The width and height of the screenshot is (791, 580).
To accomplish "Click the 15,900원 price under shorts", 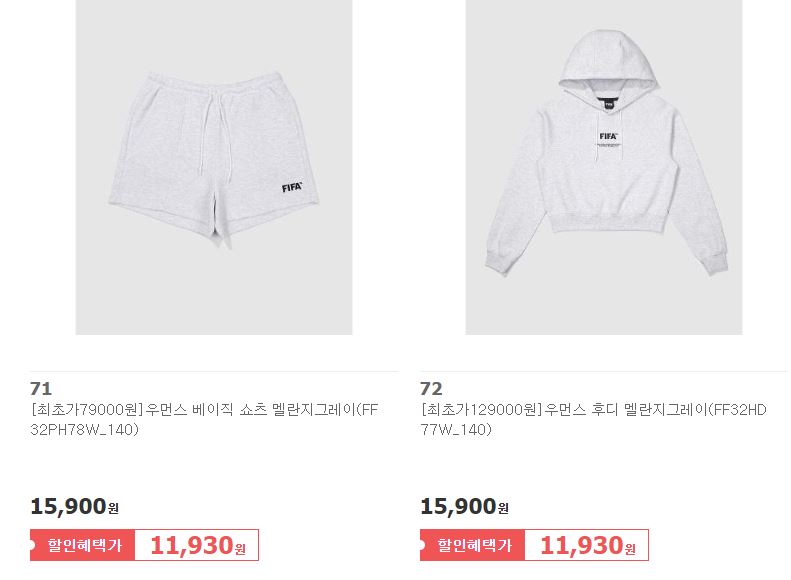I will click(x=75, y=506).
